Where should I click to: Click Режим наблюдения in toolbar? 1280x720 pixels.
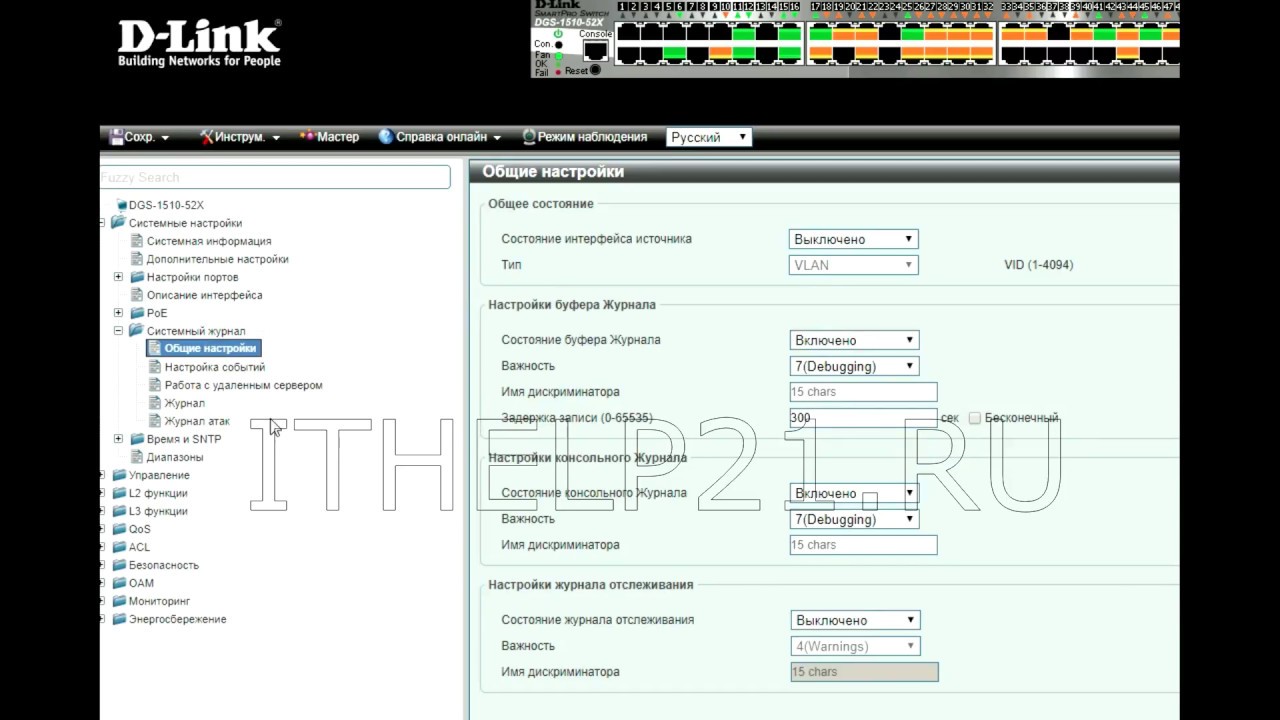pyautogui.click(x=585, y=137)
